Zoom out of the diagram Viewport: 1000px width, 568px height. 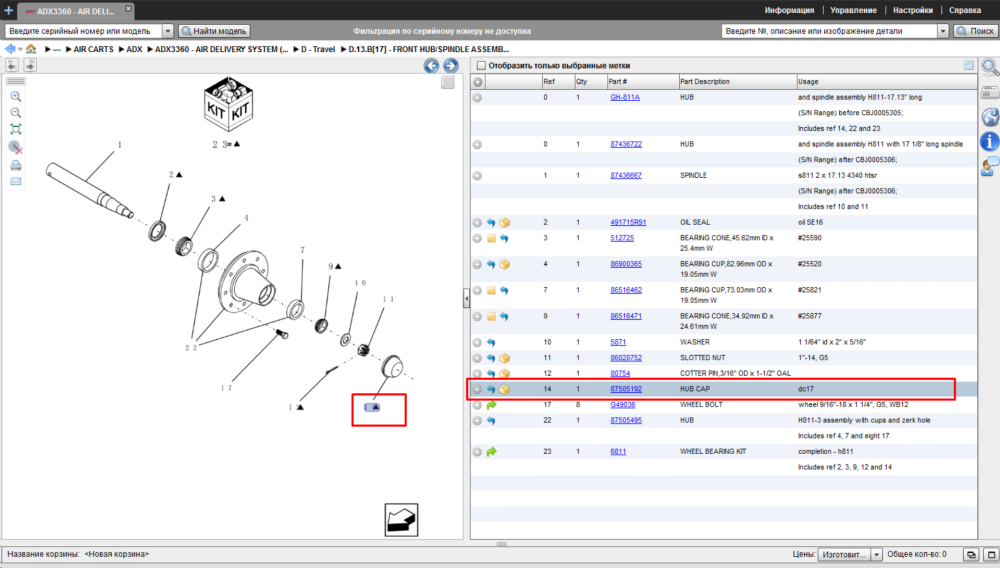coord(16,113)
